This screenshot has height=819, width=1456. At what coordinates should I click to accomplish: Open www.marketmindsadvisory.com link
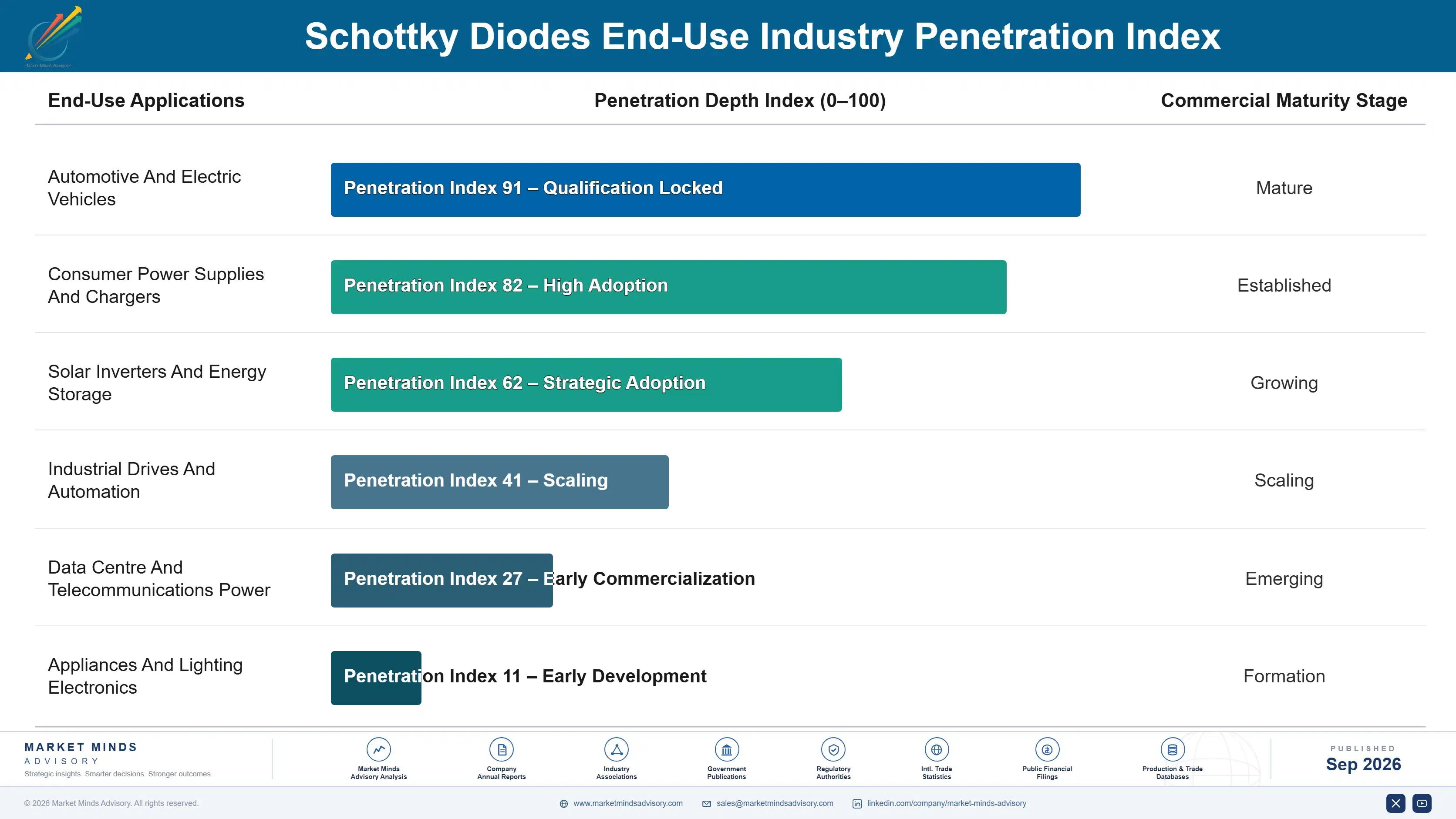point(628,803)
